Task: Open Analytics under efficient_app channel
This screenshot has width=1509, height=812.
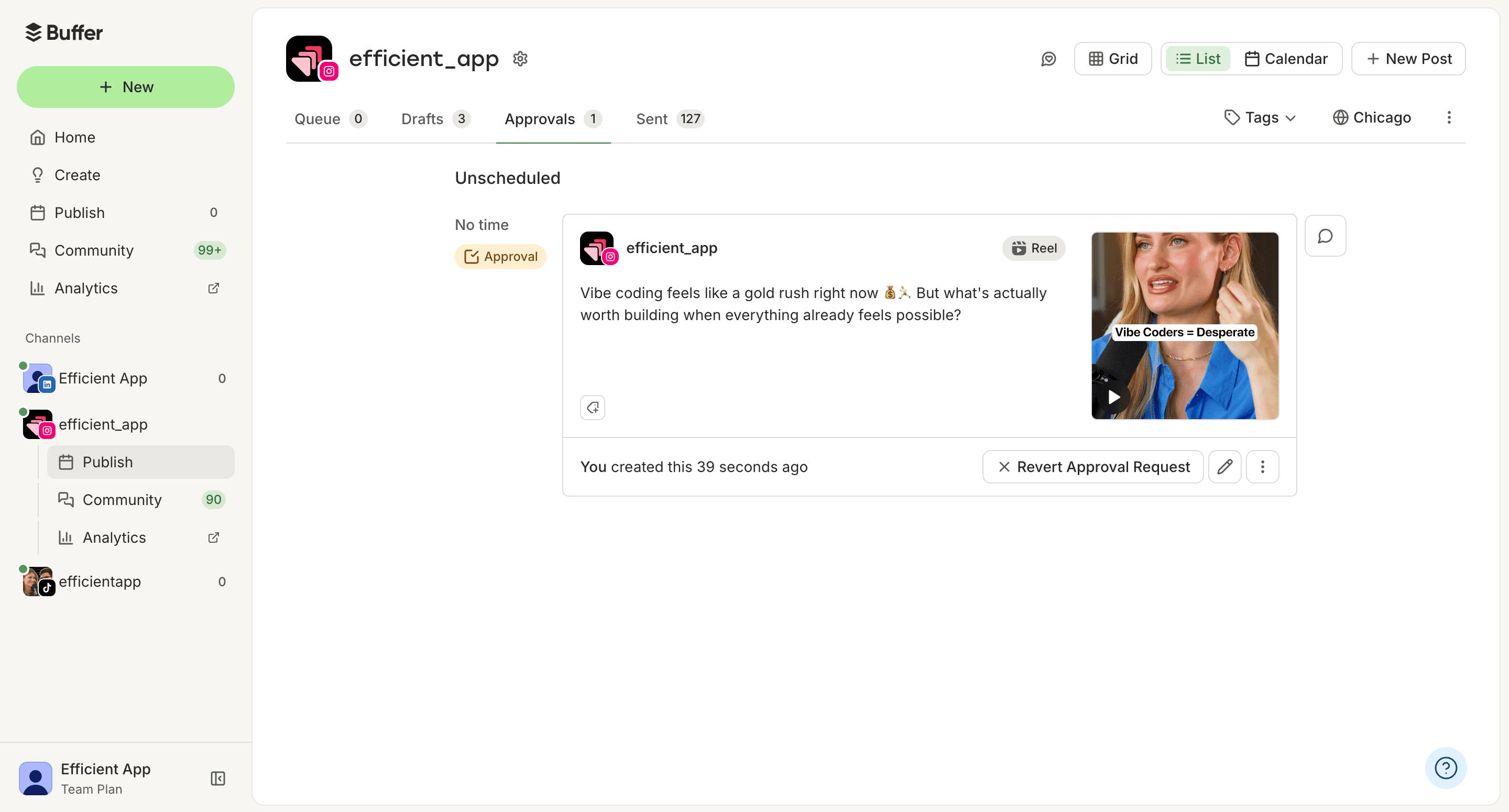Action: pos(140,538)
